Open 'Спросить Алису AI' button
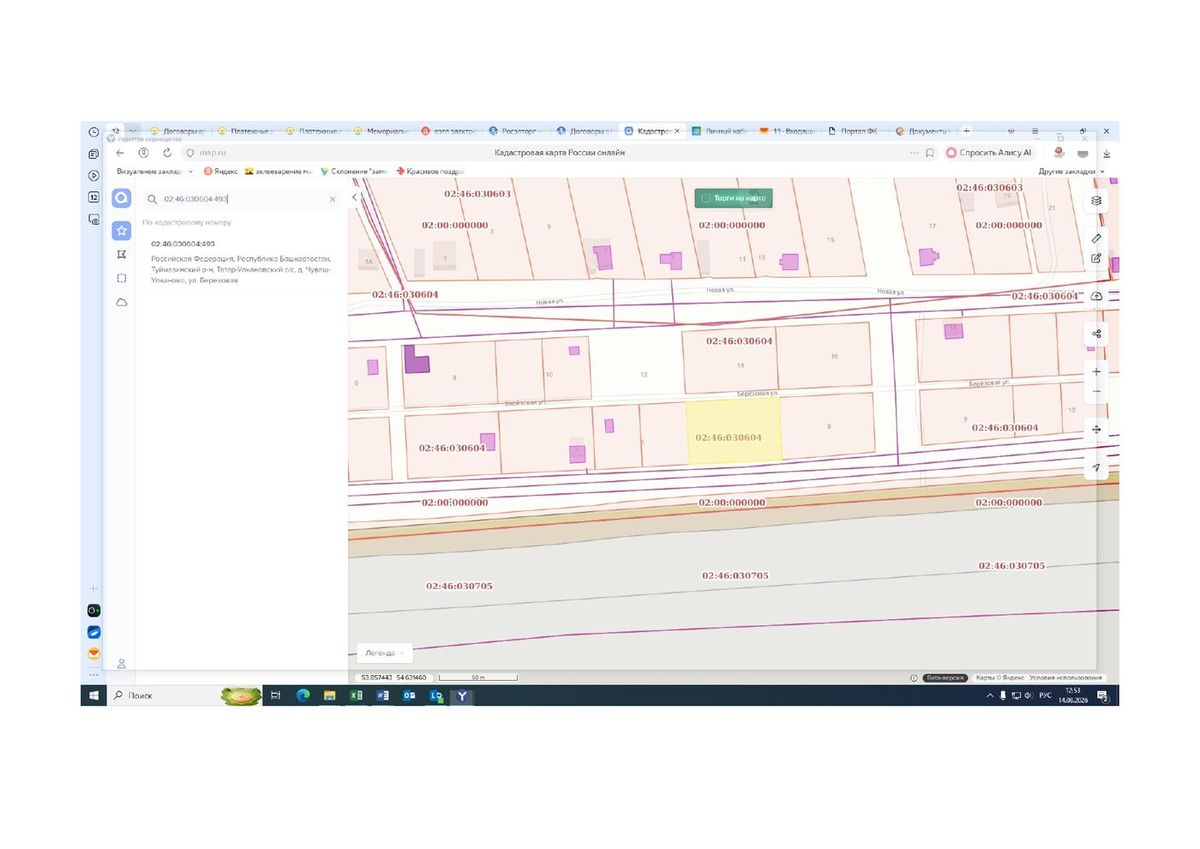The height and width of the screenshot is (849, 1200). (x=988, y=153)
